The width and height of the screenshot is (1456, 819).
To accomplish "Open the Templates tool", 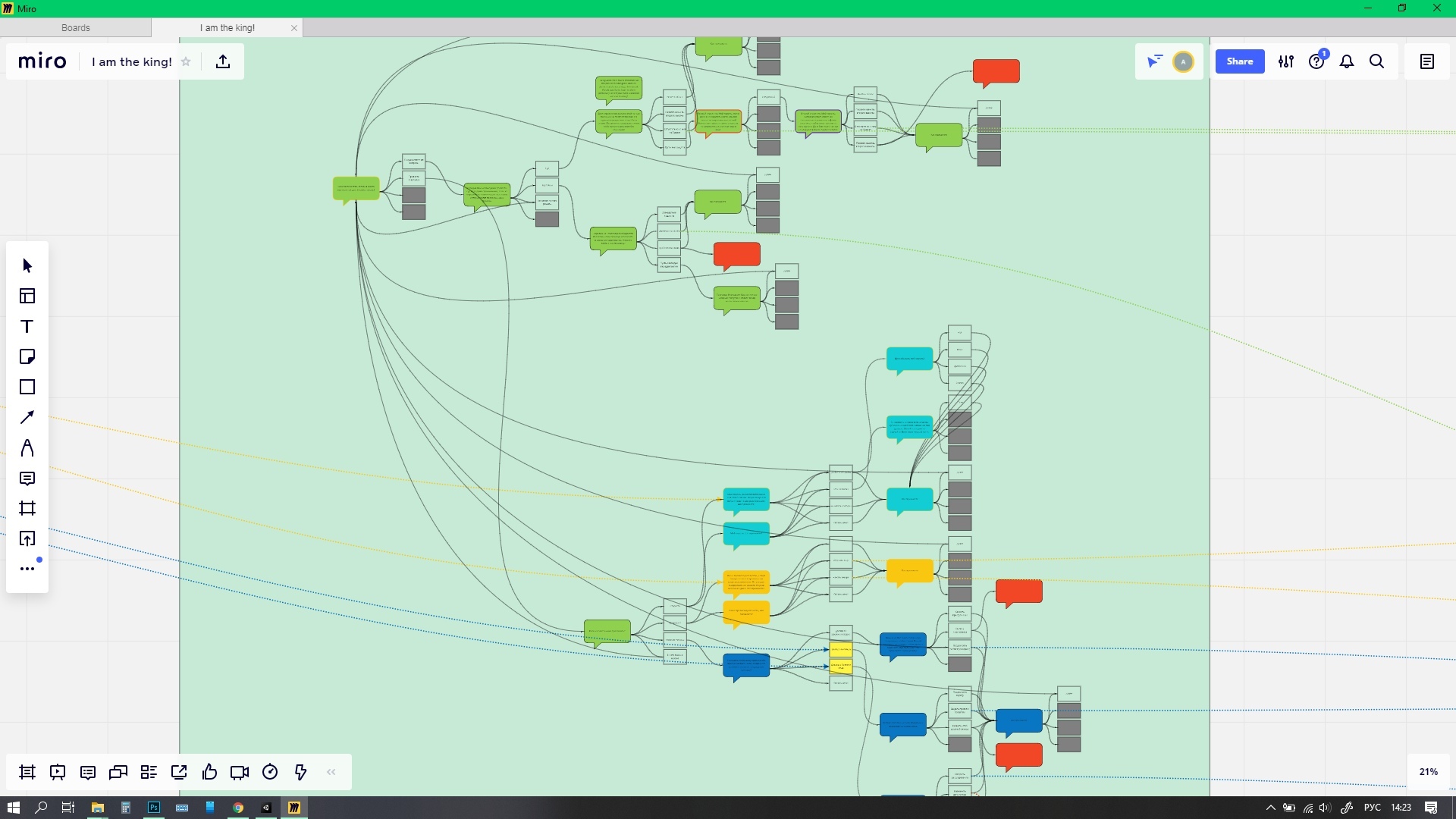I will (27, 296).
